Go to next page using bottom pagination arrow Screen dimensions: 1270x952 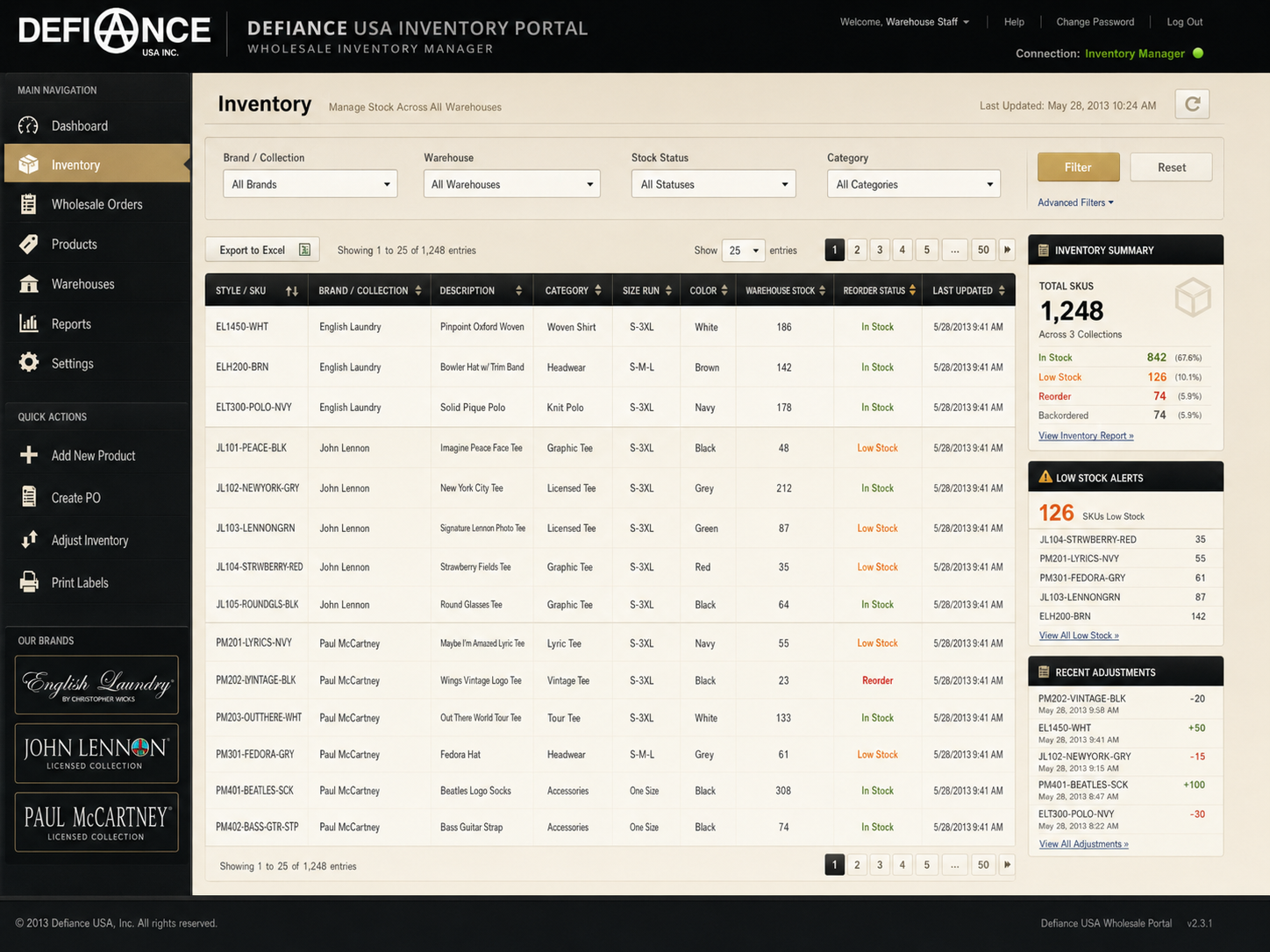click(x=1007, y=864)
